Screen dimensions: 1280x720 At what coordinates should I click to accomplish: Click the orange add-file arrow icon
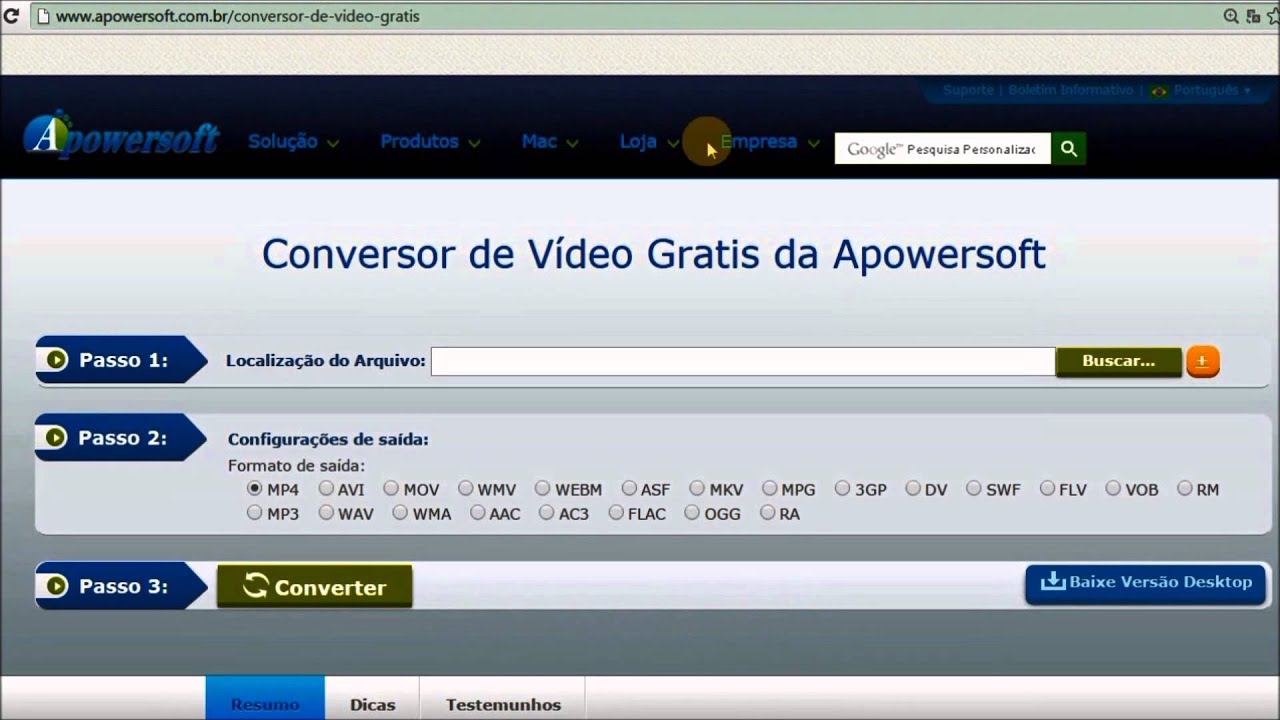click(1203, 361)
